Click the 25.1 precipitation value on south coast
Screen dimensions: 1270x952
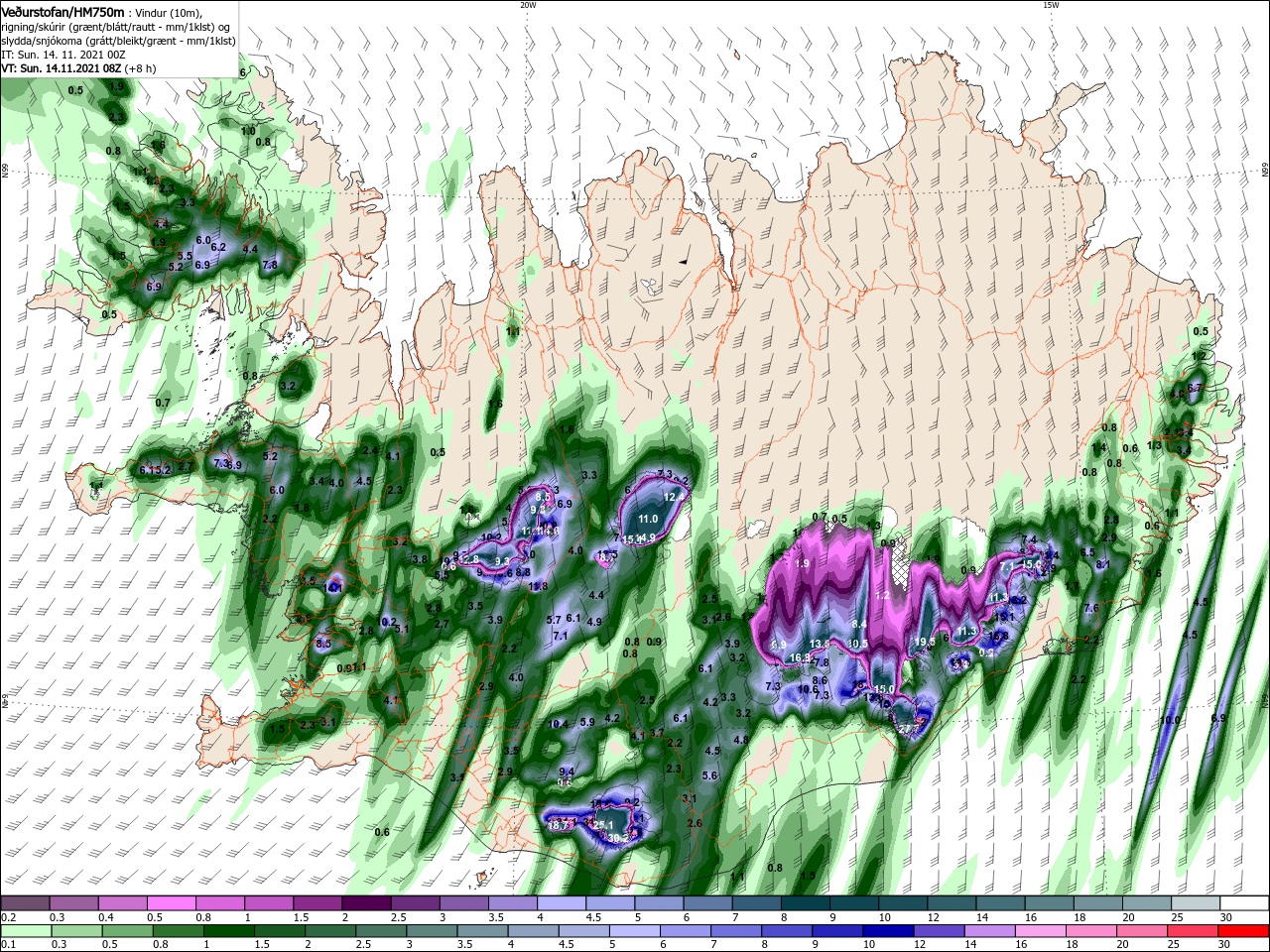(603, 824)
